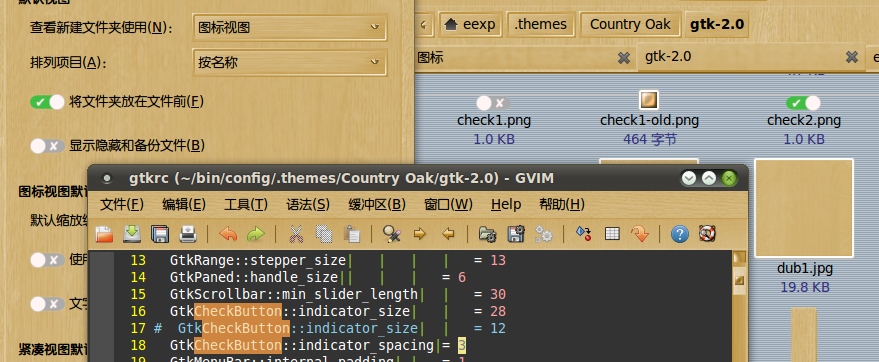Screen dimensions: 879x362
Task: Open Help menu in GVIM
Action: [506, 205]
